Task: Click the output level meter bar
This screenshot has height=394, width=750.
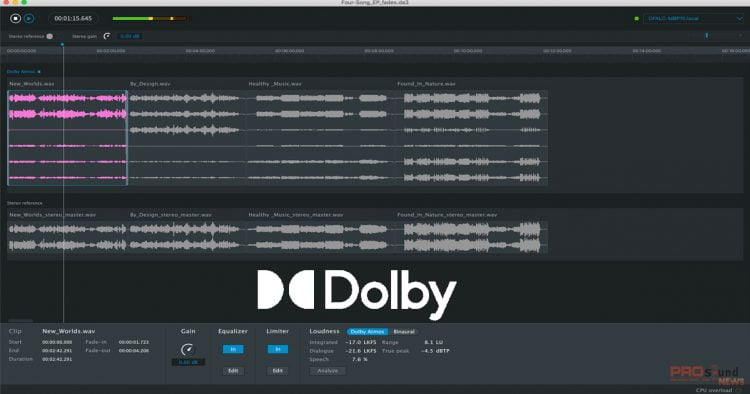Action: pyautogui.click(x=149, y=19)
